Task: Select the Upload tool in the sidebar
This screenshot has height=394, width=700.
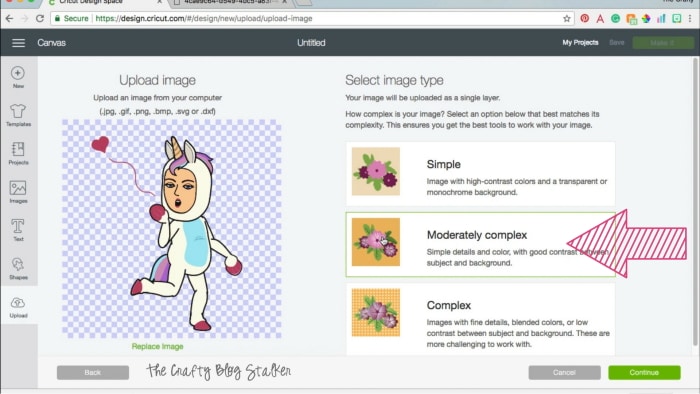Action: pyautogui.click(x=18, y=307)
